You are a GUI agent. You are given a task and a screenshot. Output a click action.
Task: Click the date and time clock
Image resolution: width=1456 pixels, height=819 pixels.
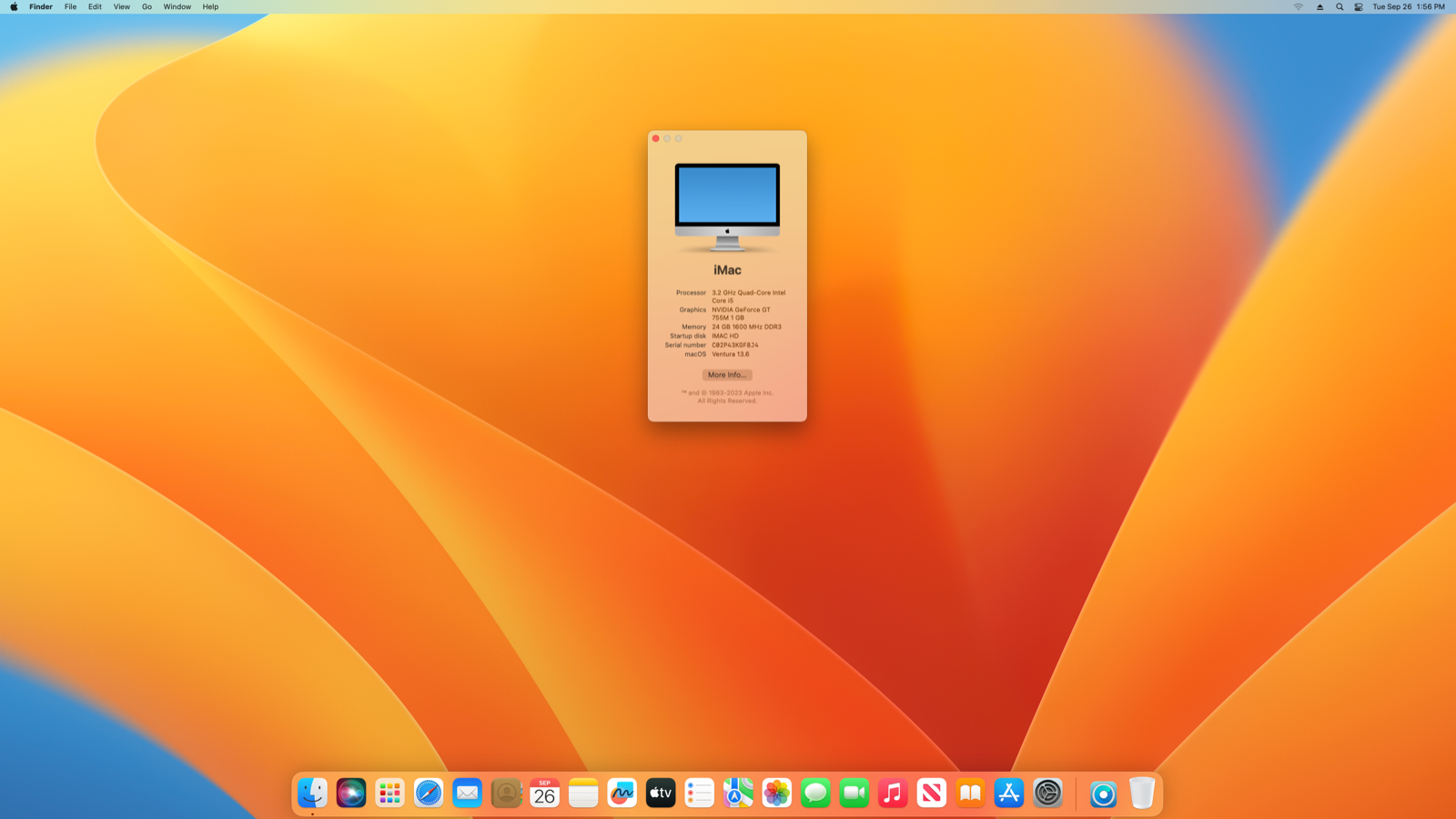coord(1409,6)
